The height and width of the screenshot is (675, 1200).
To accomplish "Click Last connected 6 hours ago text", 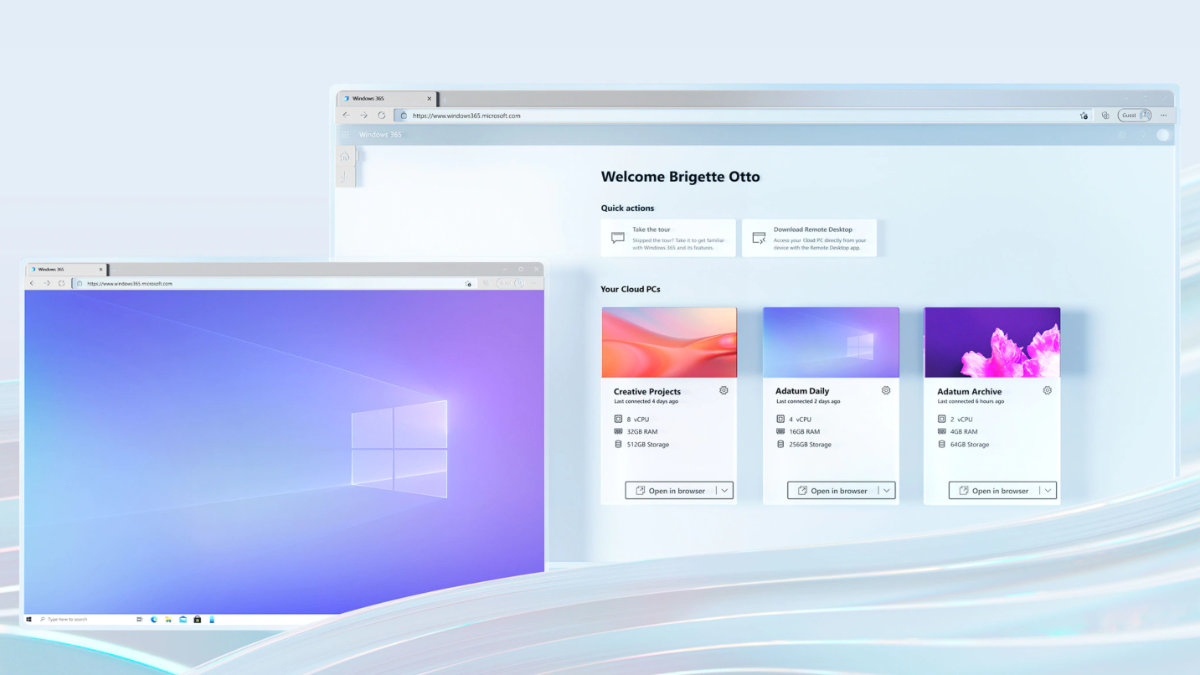I will point(971,402).
